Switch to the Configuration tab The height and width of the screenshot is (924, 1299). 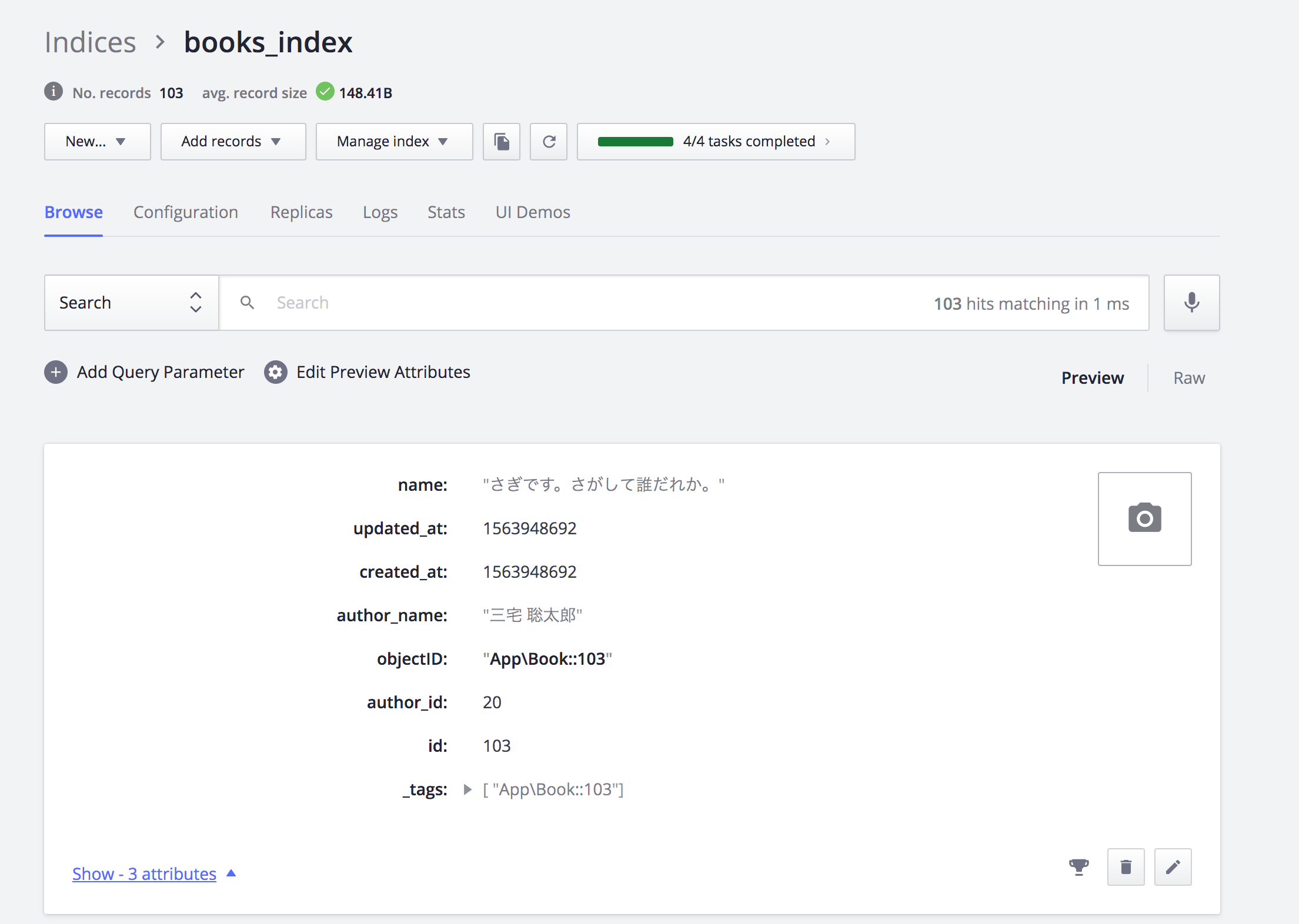coord(185,212)
